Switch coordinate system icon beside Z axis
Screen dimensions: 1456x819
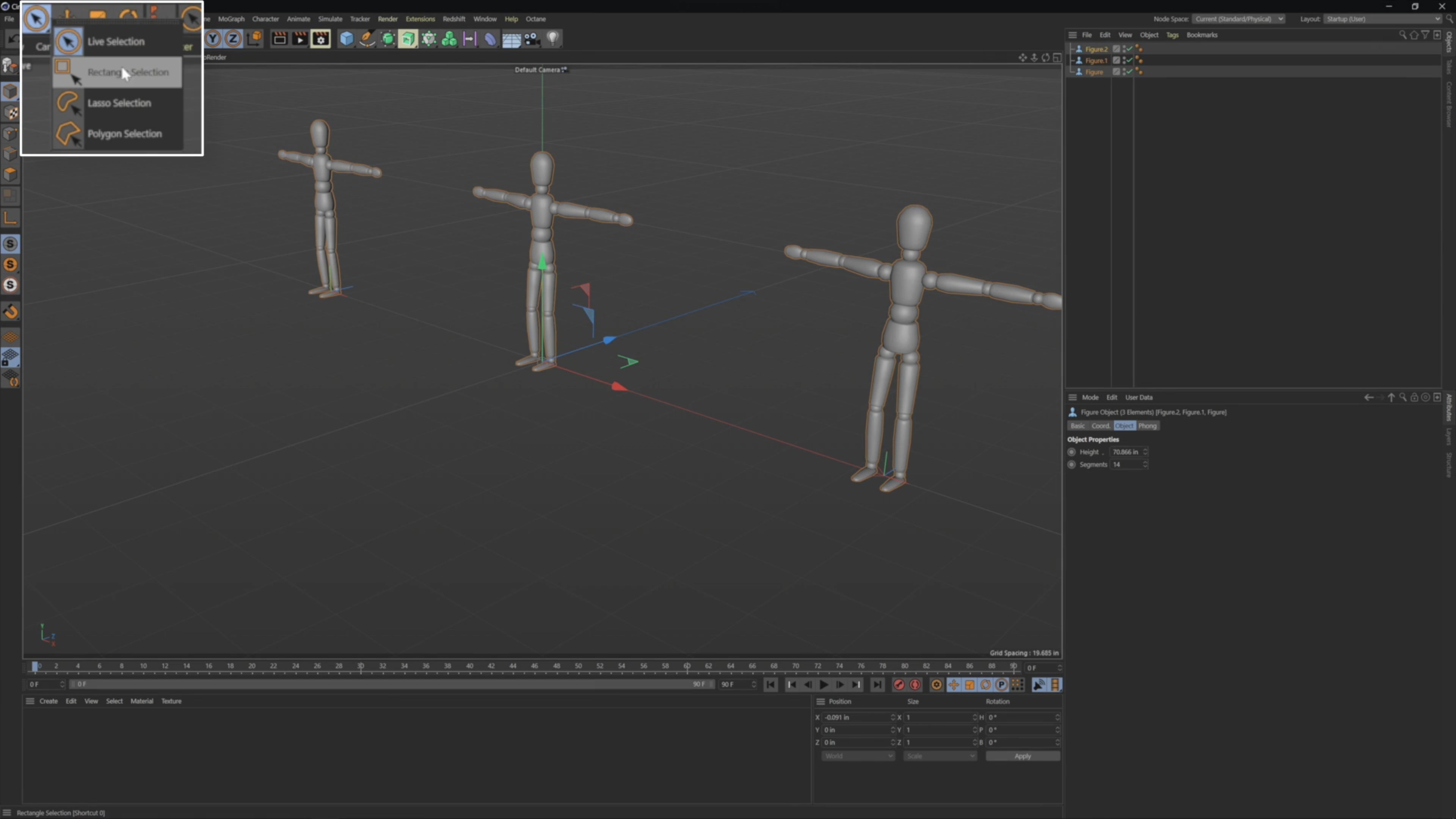(254, 38)
